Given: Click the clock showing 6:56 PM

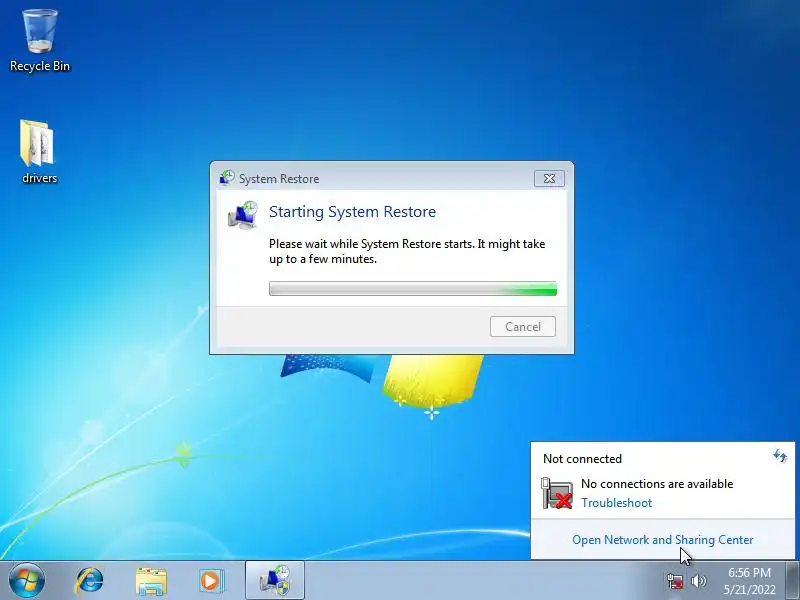Looking at the screenshot, I should point(749,572).
